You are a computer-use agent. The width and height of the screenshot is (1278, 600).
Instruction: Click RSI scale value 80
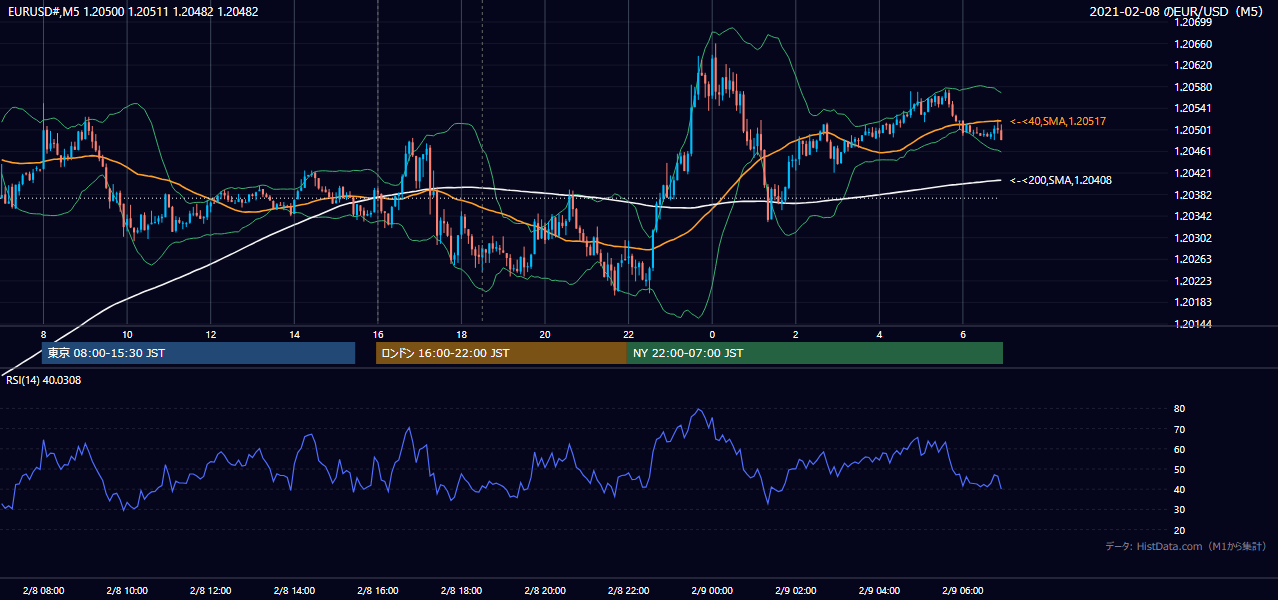1179,409
